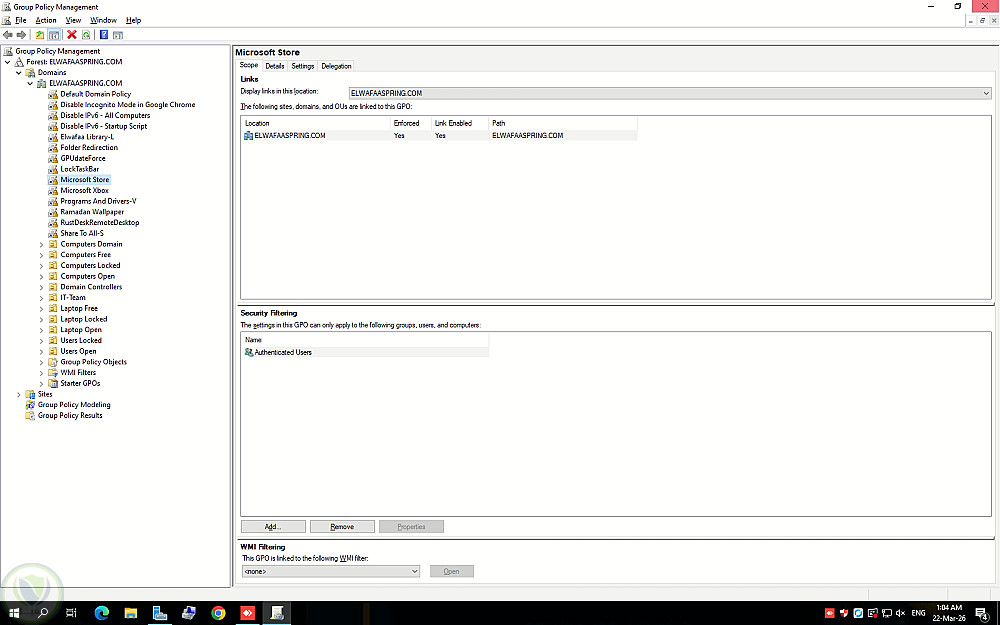Toggle the action pane toolbar icon
The width and height of the screenshot is (1000, 625).
pyautogui.click(x=118, y=35)
